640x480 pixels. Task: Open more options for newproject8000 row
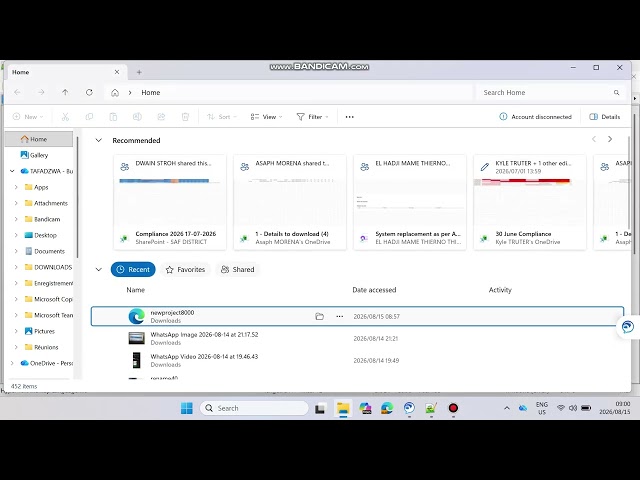pos(340,316)
